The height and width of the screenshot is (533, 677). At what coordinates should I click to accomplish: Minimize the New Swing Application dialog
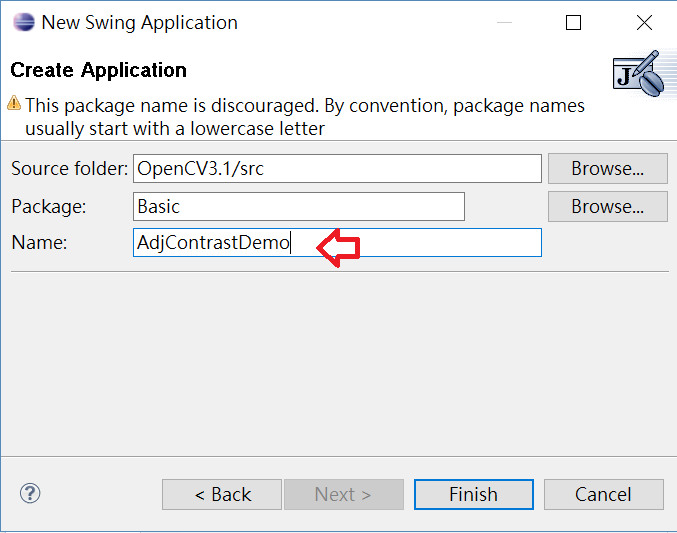504,22
